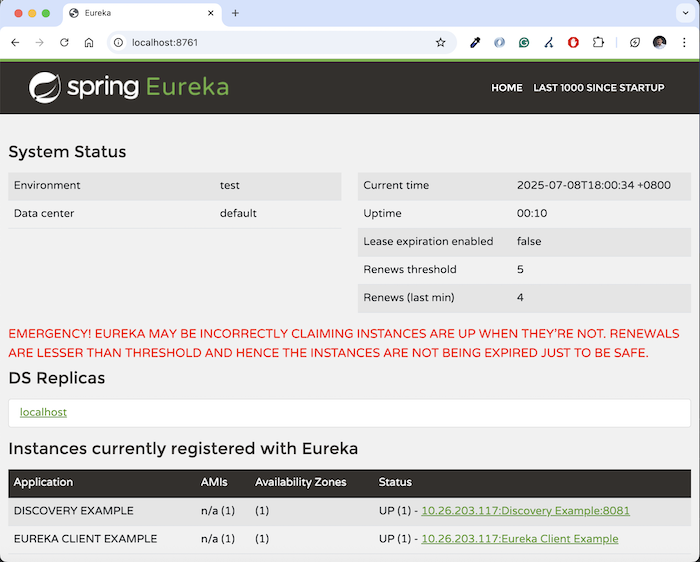
Task: Reload the Eureka page
Action: tap(64, 42)
